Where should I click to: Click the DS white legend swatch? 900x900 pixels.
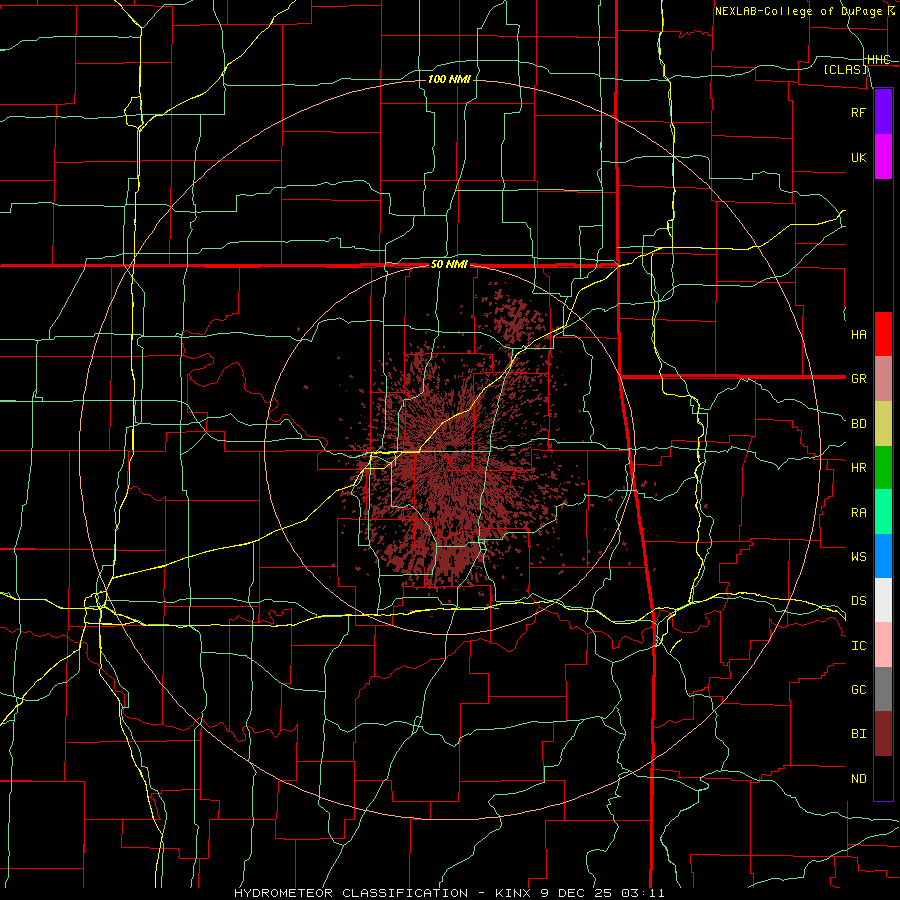click(883, 600)
